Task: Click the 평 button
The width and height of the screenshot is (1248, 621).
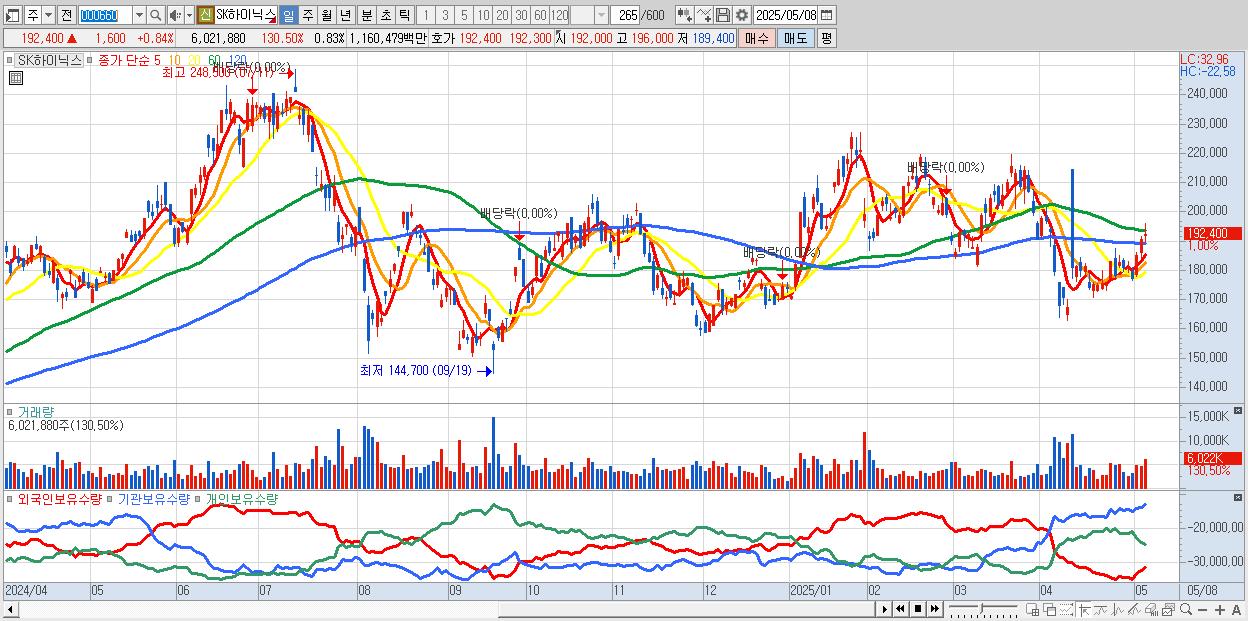Action: pos(826,38)
